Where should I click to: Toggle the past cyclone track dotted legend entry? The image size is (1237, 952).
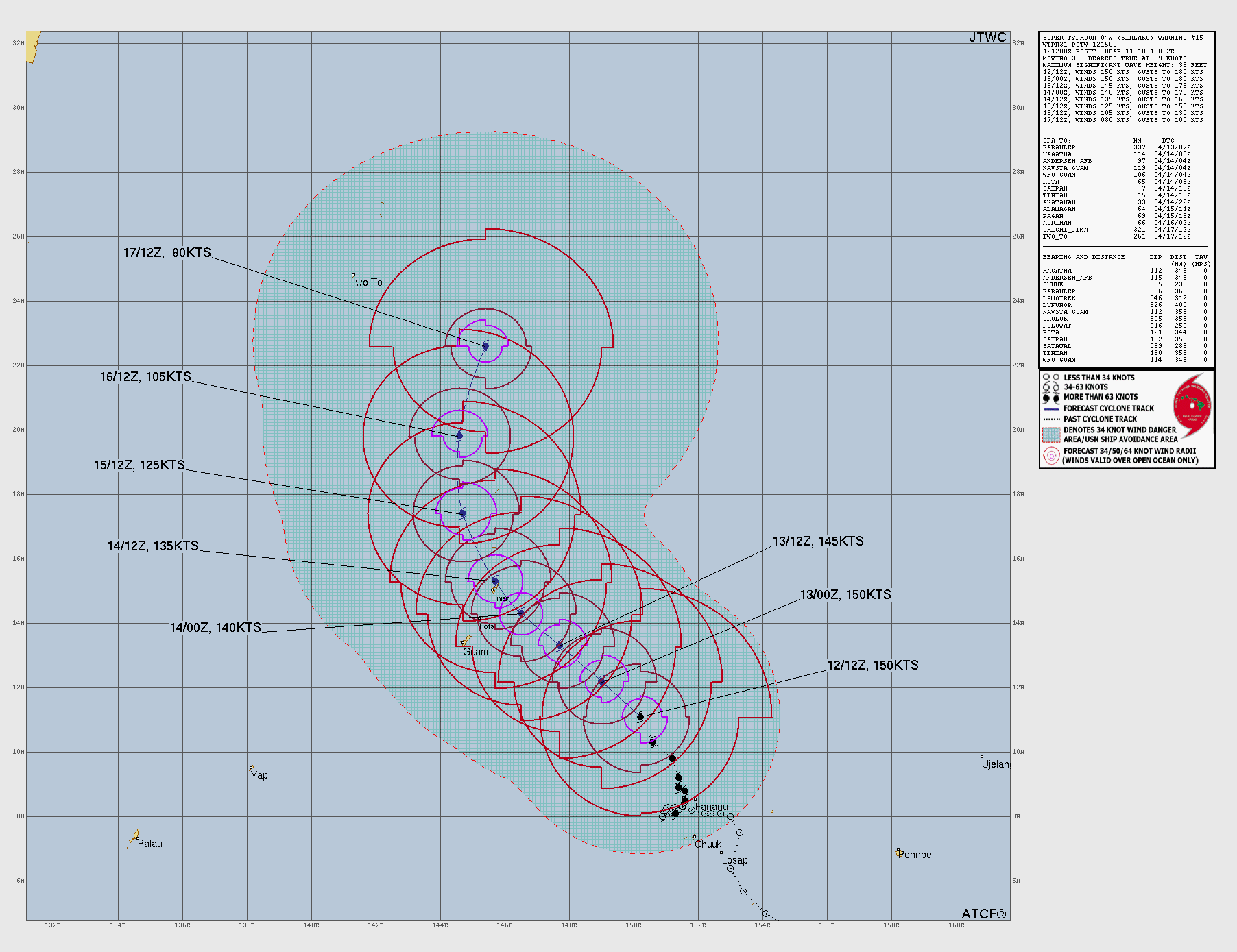1051,418
